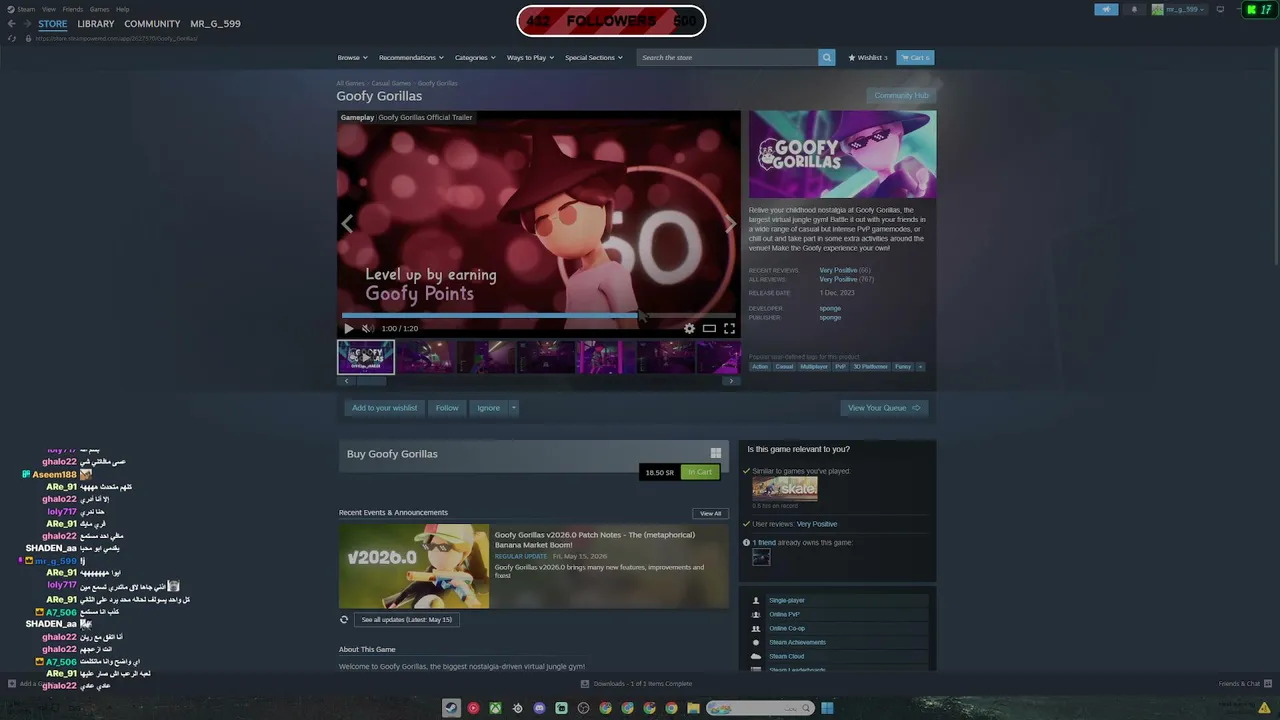Image resolution: width=1280 pixels, height=720 pixels.
Task: Open the 3D Platformer tag
Action: pyautogui.click(x=870, y=367)
